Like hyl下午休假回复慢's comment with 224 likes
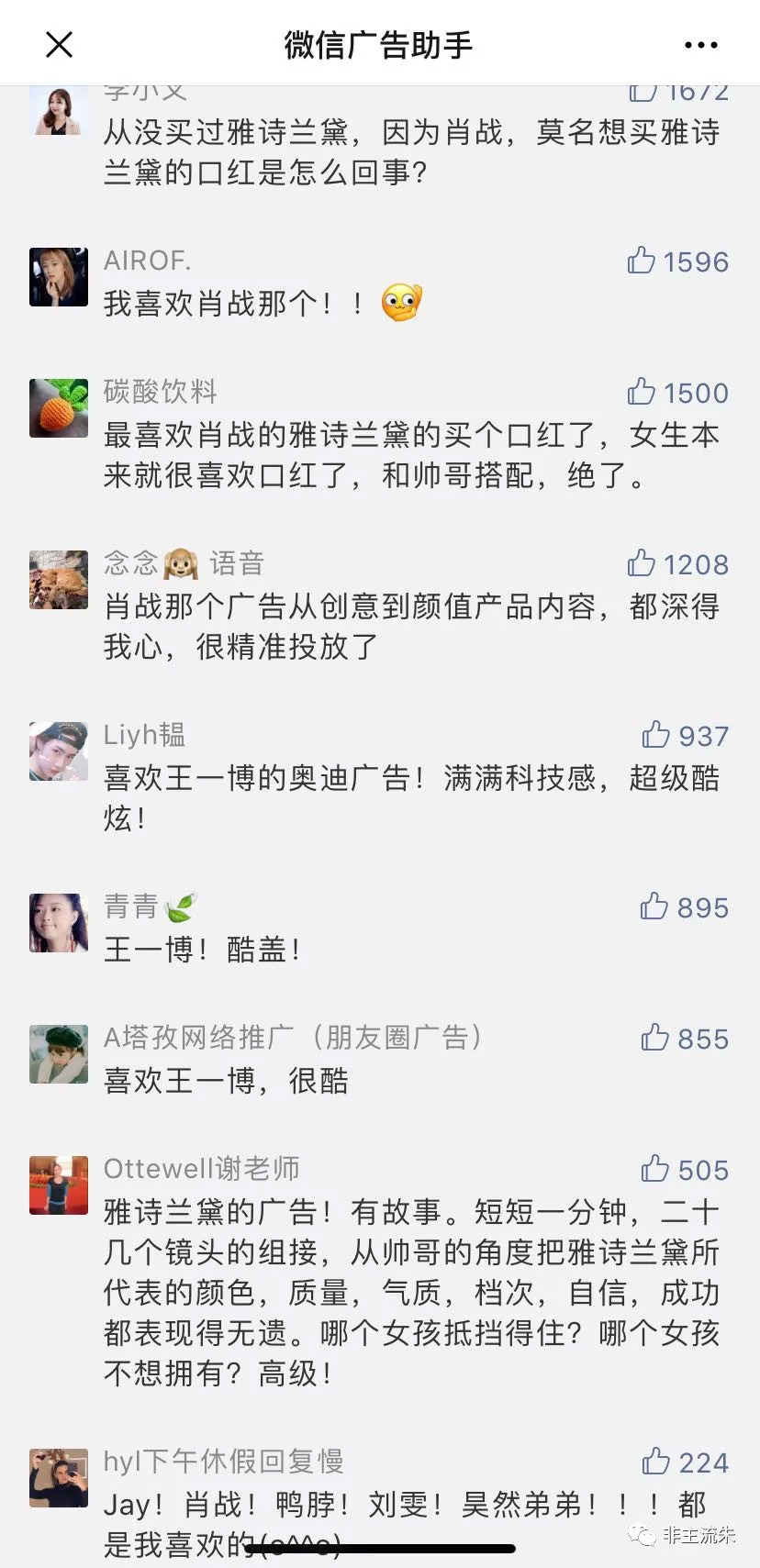760x1568 pixels. 655,1462
